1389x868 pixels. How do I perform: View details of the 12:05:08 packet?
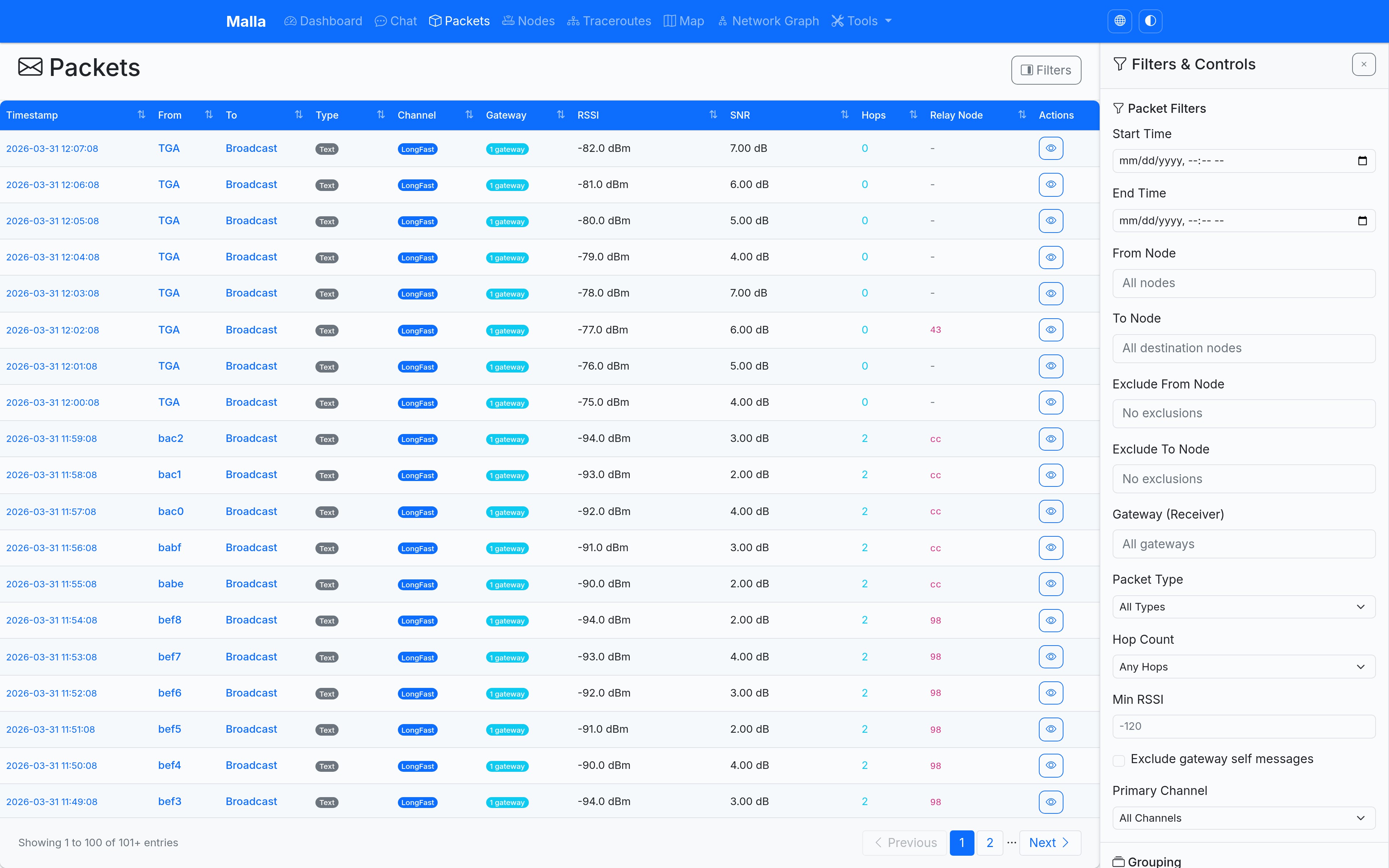pos(1050,221)
